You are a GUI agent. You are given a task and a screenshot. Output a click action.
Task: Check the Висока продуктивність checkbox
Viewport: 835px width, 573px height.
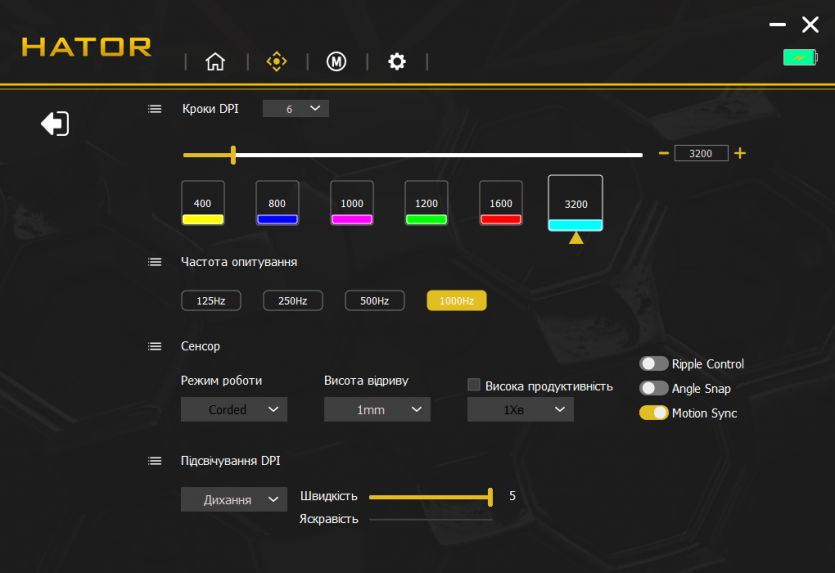(x=475, y=385)
